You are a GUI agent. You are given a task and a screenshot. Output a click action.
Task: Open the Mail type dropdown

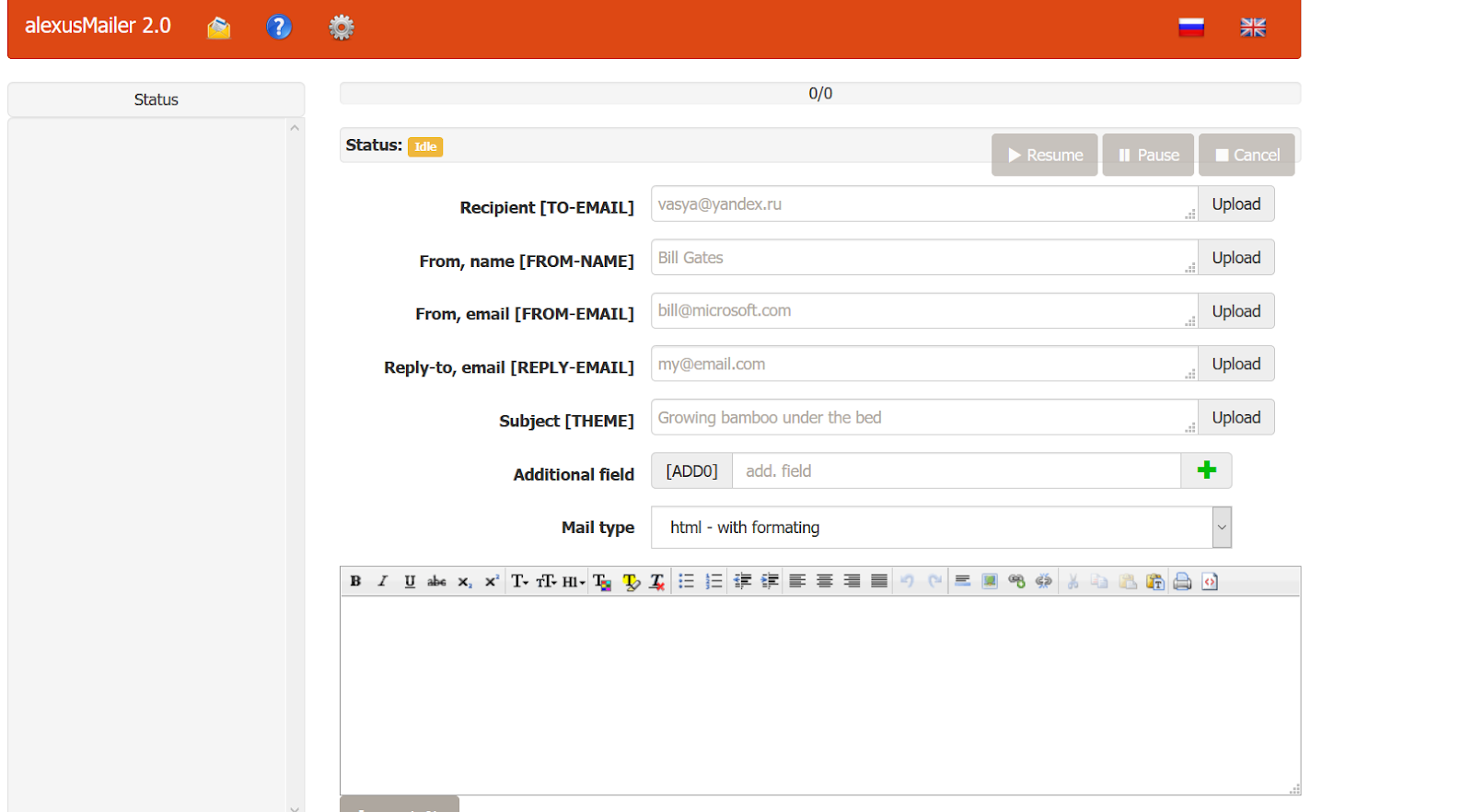click(941, 528)
